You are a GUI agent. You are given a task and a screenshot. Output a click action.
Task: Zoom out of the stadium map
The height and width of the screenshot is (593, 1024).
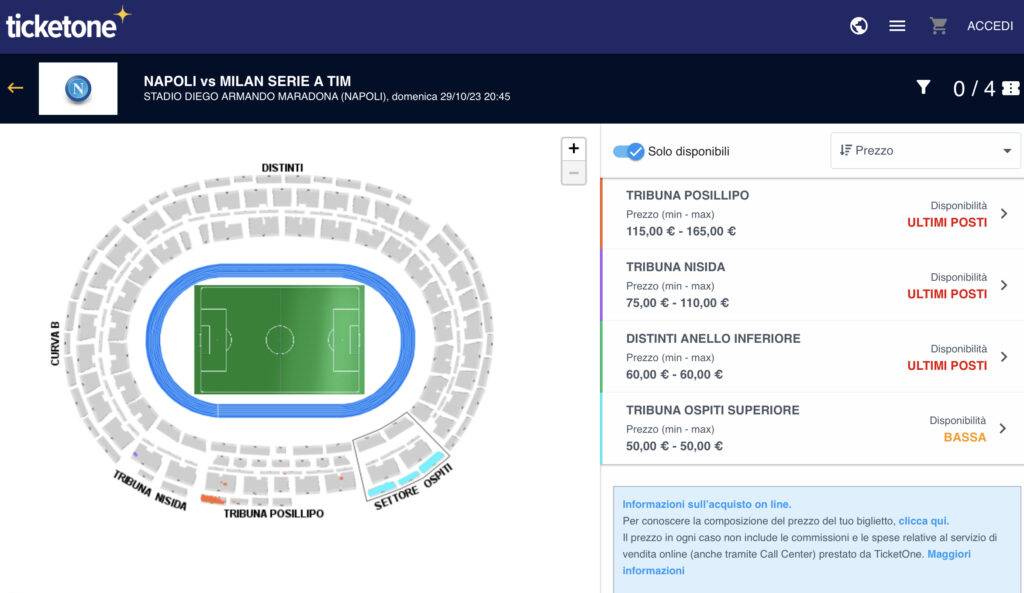pyautogui.click(x=573, y=173)
